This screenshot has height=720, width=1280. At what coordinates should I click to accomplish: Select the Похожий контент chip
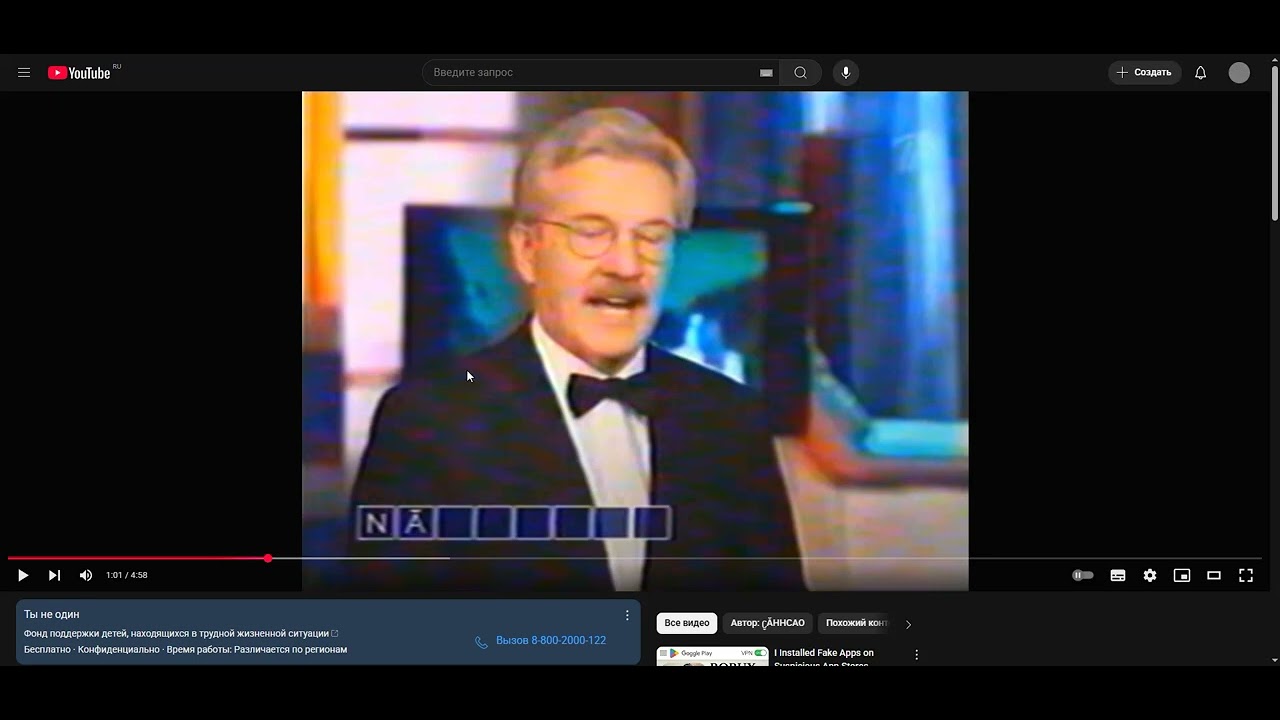[x=856, y=623]
